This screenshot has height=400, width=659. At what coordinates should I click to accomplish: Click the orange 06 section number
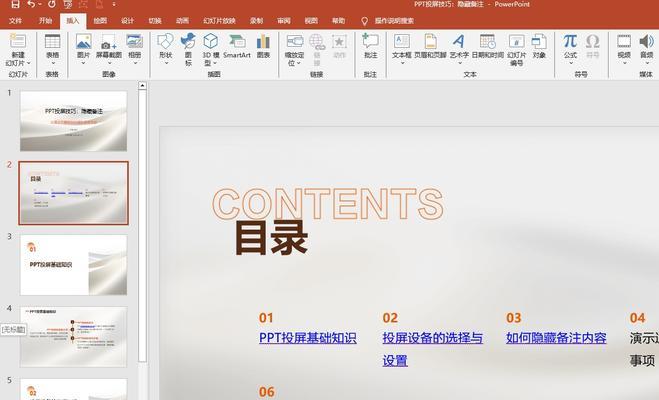pos(267,392)
